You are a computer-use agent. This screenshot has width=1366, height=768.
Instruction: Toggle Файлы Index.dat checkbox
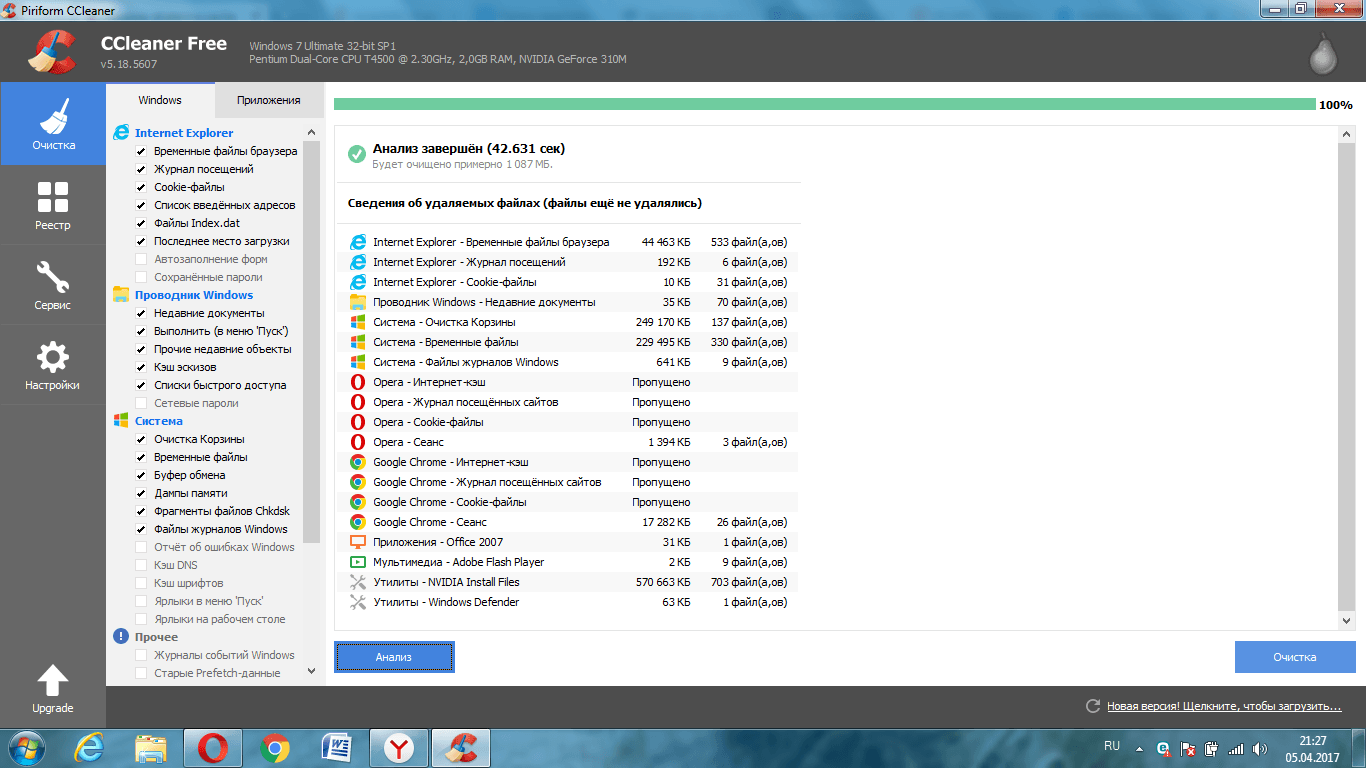pyautogui.click(x=142, y=223)
